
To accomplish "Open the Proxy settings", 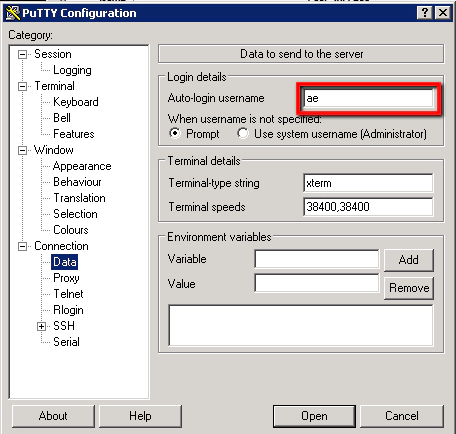I will [66, 278].
